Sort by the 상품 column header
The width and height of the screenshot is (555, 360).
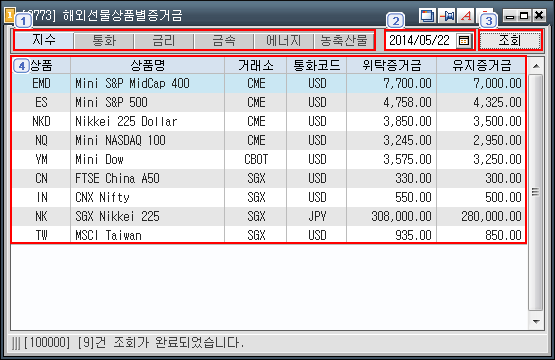pos(41,65)
